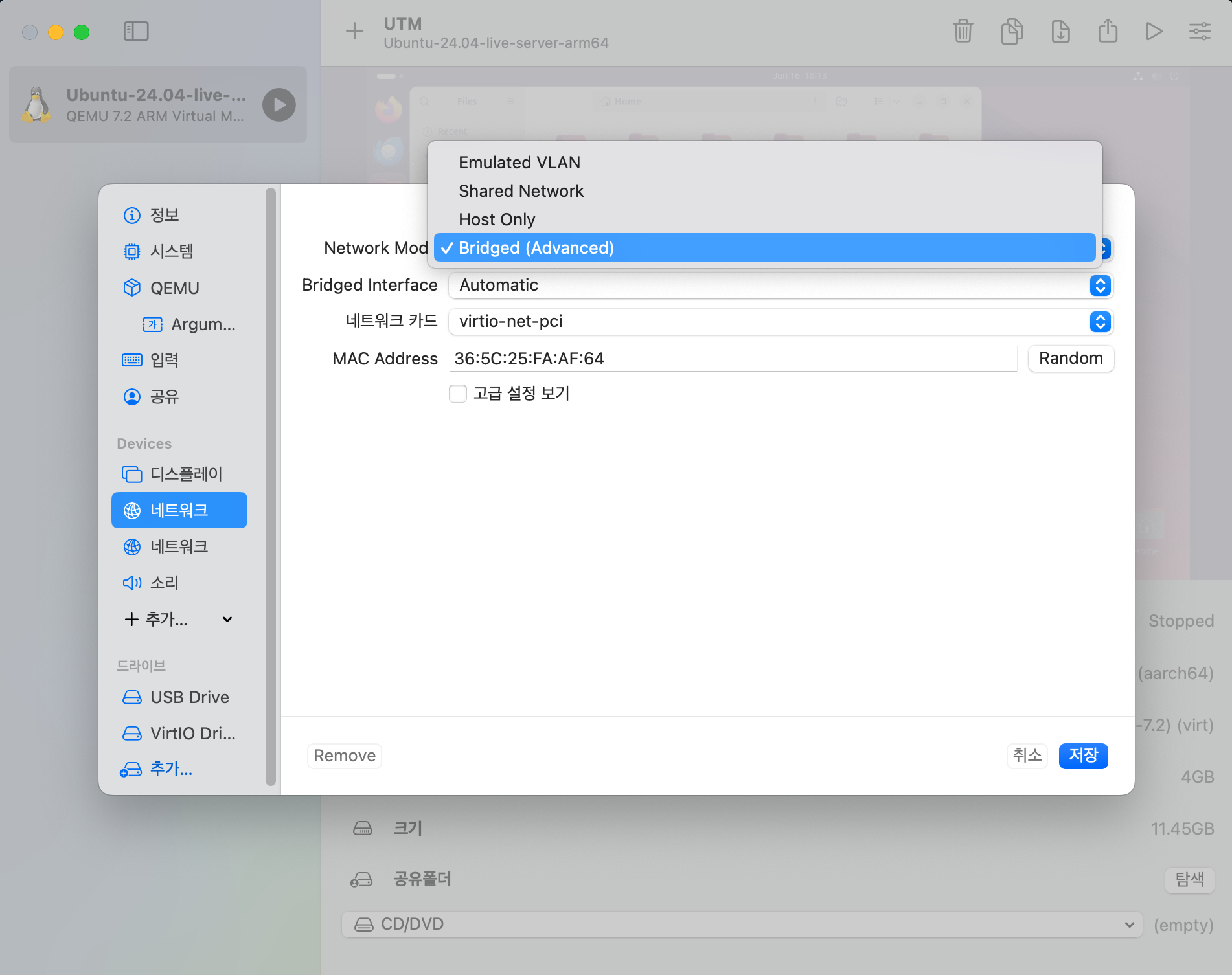
Task: Save settings with 저장 button
Action: pos(1083,756)
